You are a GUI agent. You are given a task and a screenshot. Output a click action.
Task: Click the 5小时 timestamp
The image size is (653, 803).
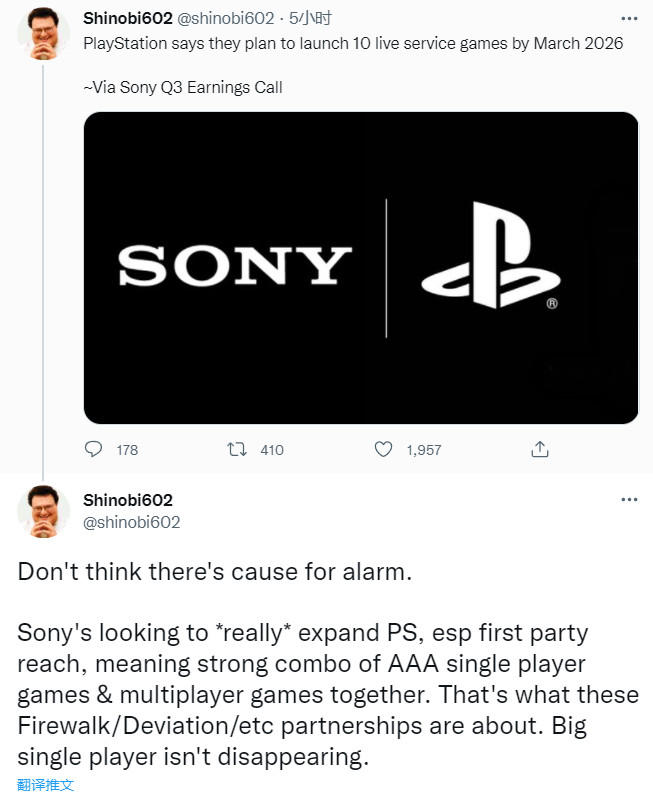coord(310,18)
